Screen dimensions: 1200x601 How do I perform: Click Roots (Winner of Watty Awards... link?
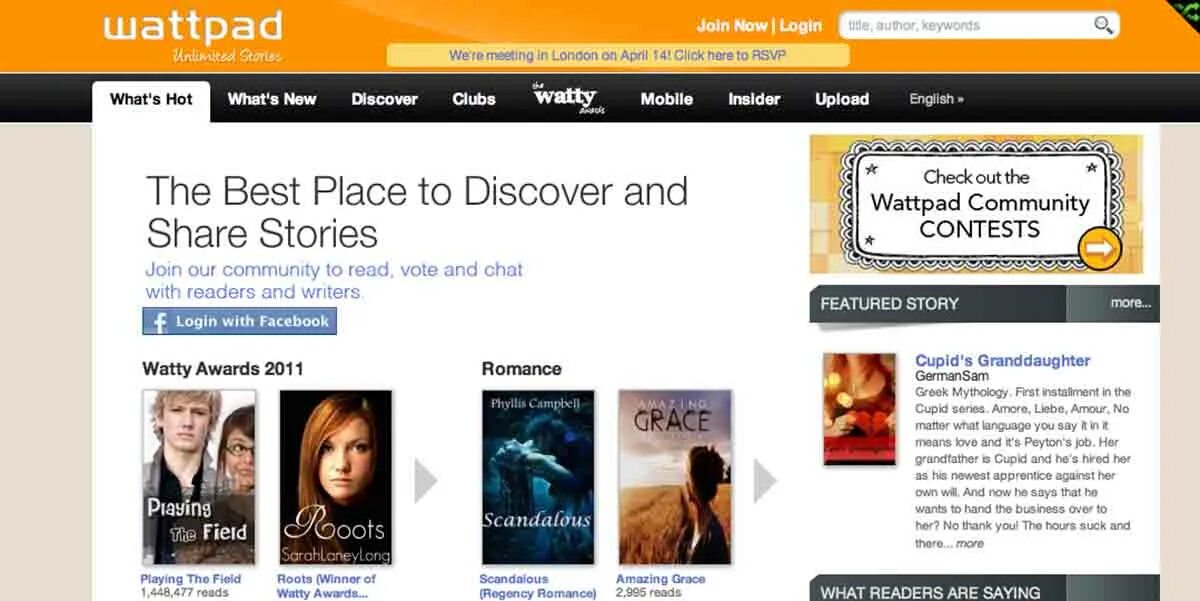pos(326,586)
